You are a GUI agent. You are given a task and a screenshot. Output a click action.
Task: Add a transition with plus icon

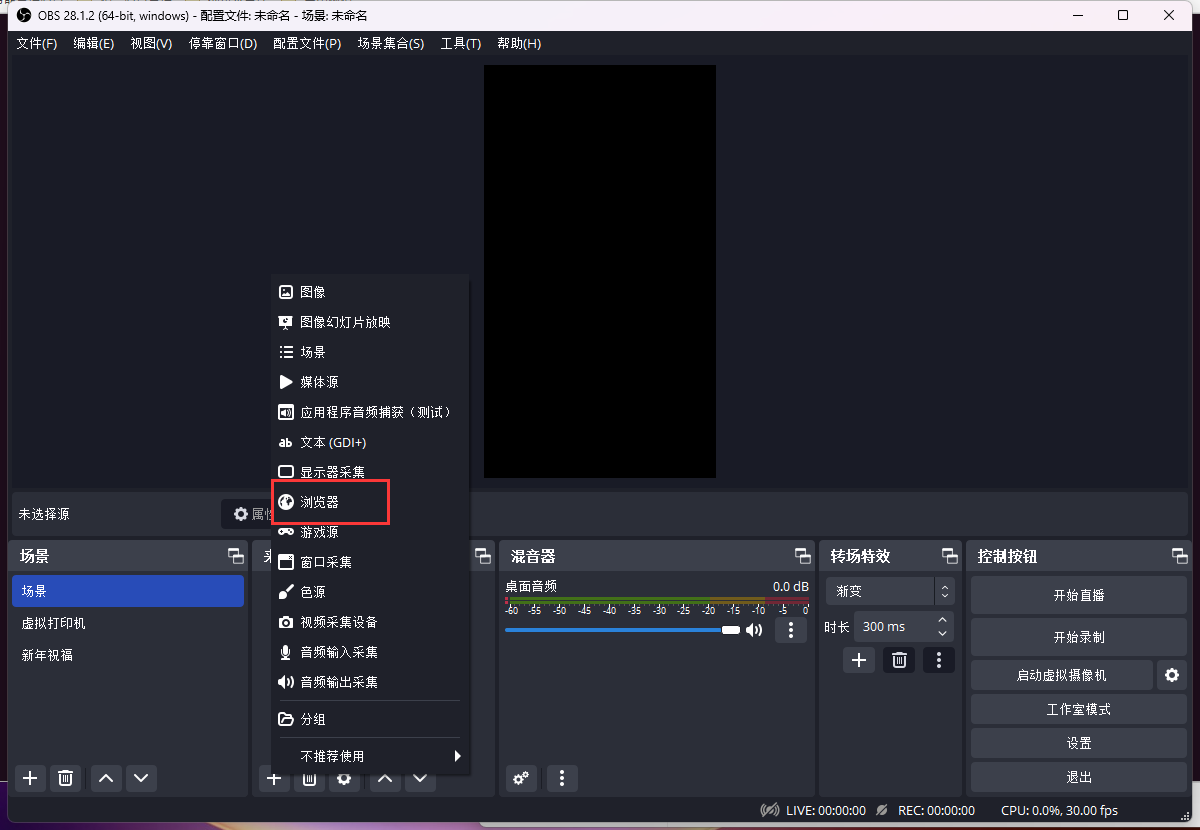(x=858, y=660)
